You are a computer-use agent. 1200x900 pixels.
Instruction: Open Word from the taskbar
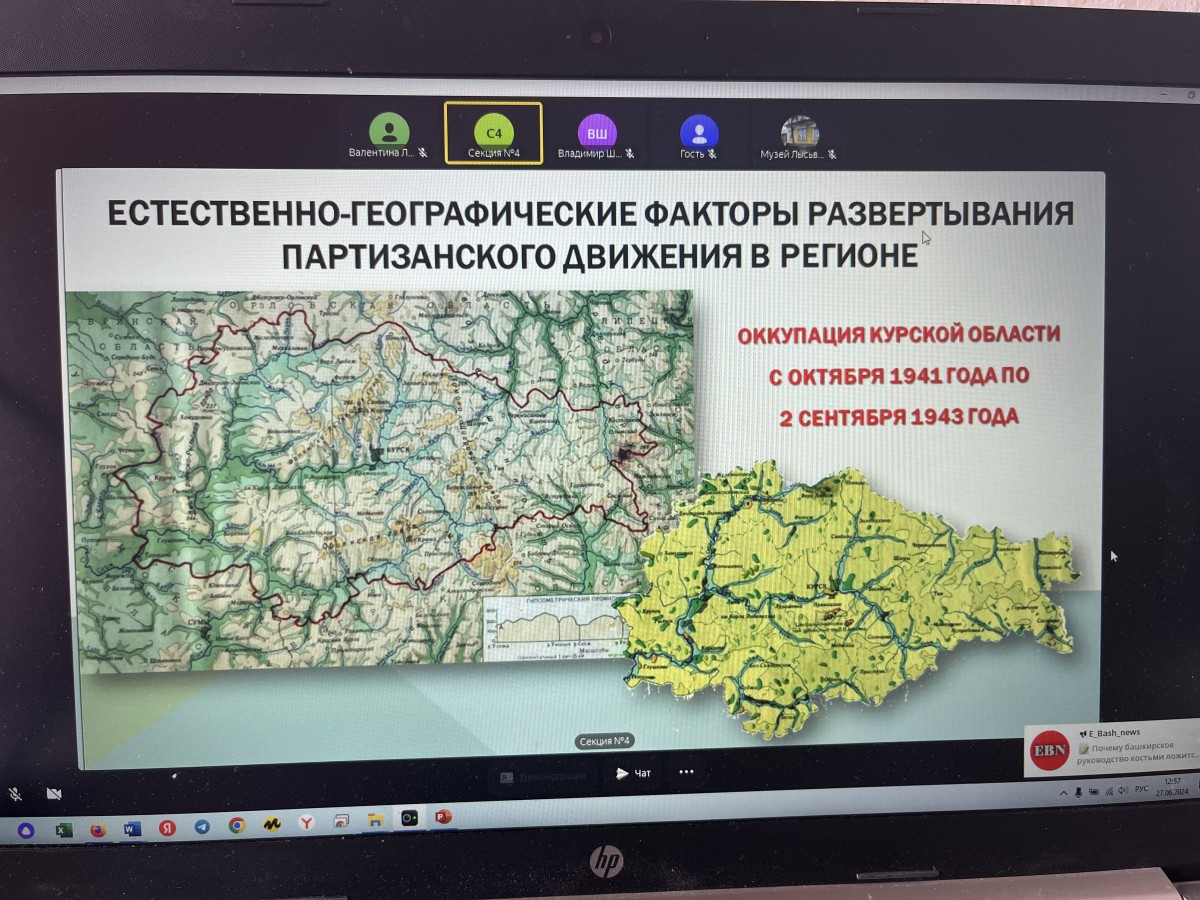tap(132, 828)
